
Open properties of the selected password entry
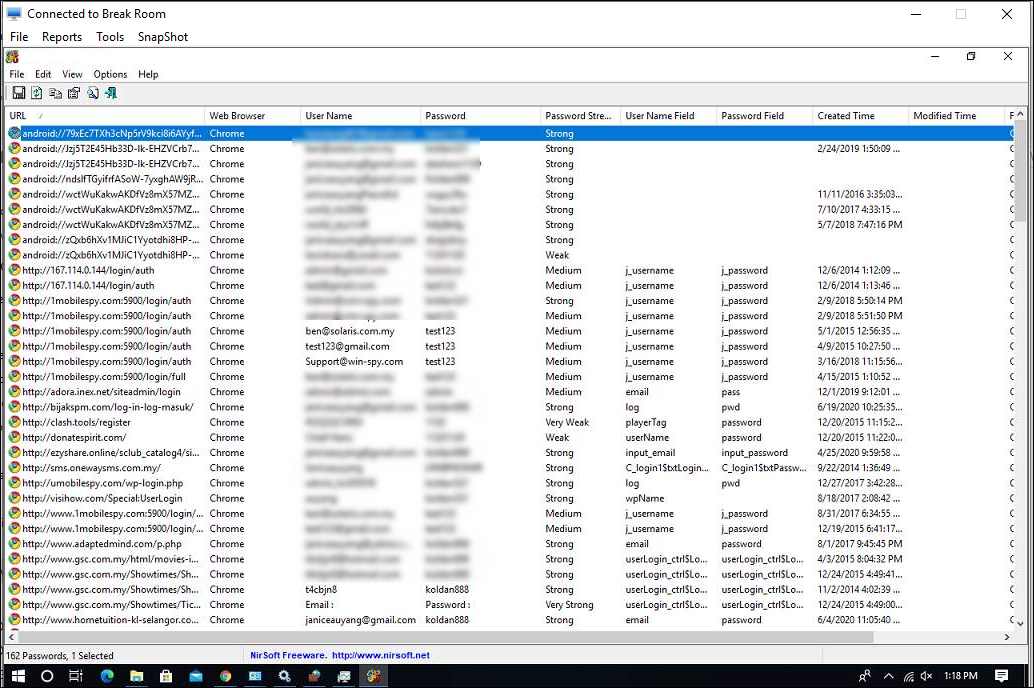(74, 92)
